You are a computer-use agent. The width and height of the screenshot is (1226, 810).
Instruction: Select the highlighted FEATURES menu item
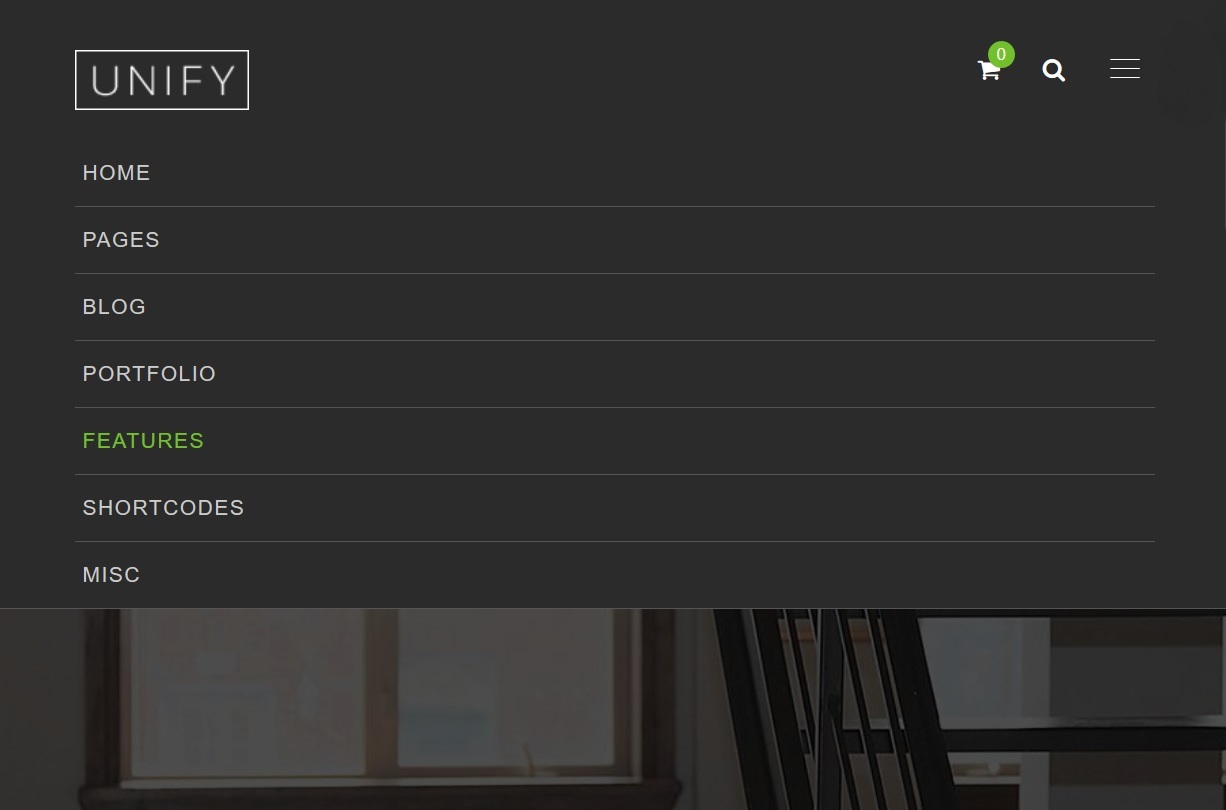pyautogui.click(x=143, y=441)
